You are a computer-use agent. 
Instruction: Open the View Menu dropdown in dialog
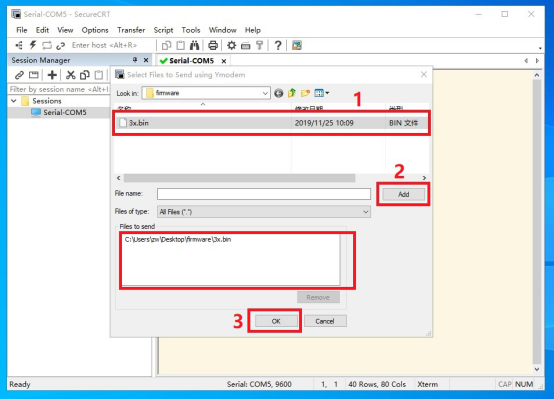click(322, 93)
